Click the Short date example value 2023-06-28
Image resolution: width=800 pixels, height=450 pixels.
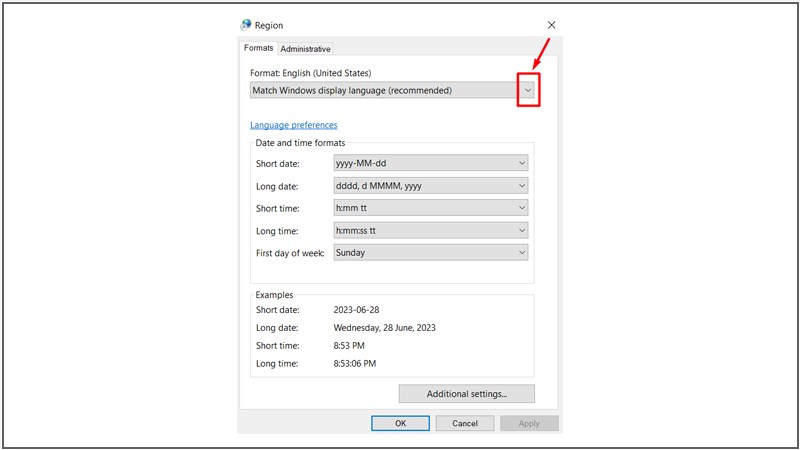pyautogui.click(x=357, y=310)
